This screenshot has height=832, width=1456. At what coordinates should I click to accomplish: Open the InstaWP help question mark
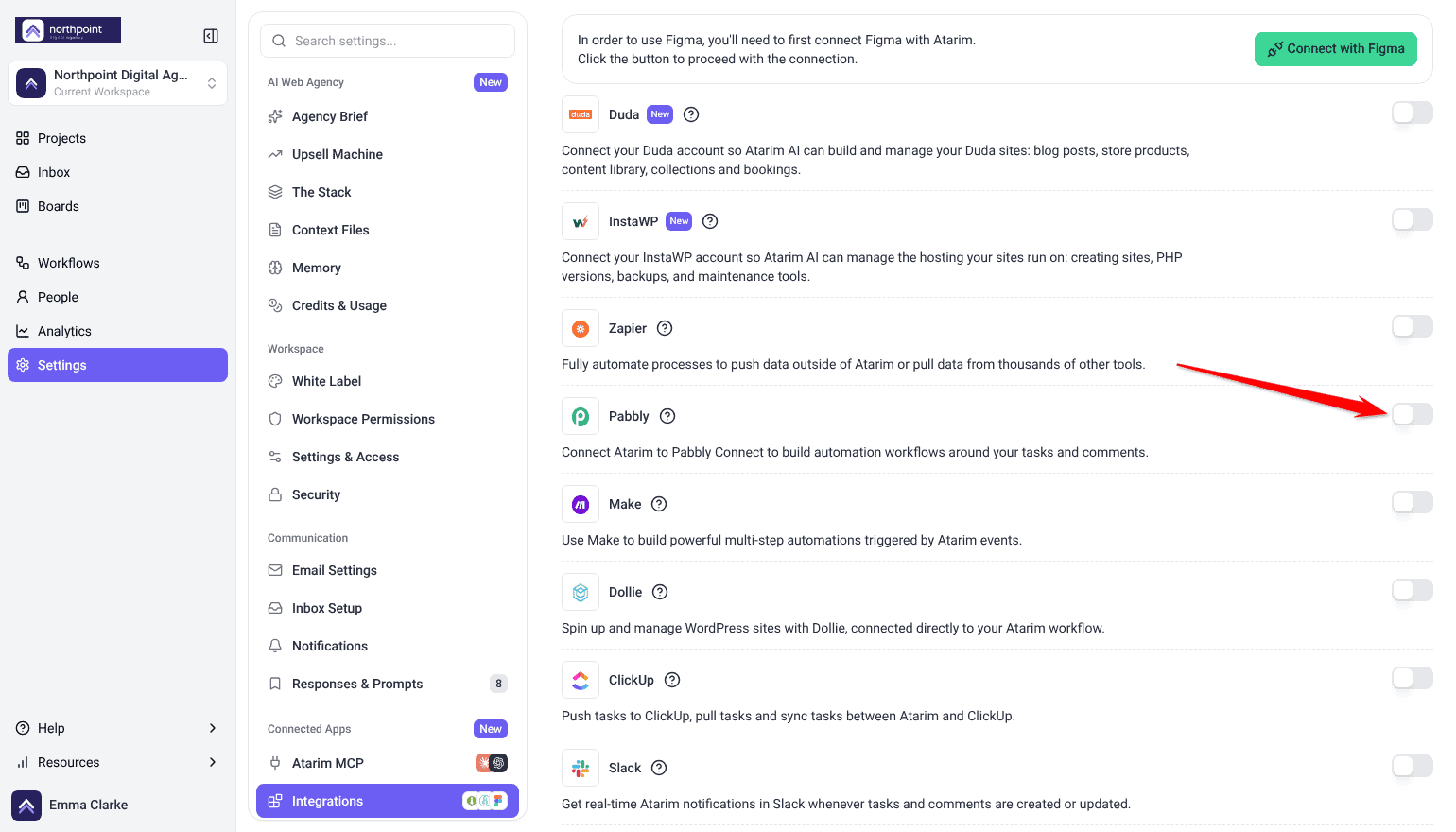coord(710,221)
